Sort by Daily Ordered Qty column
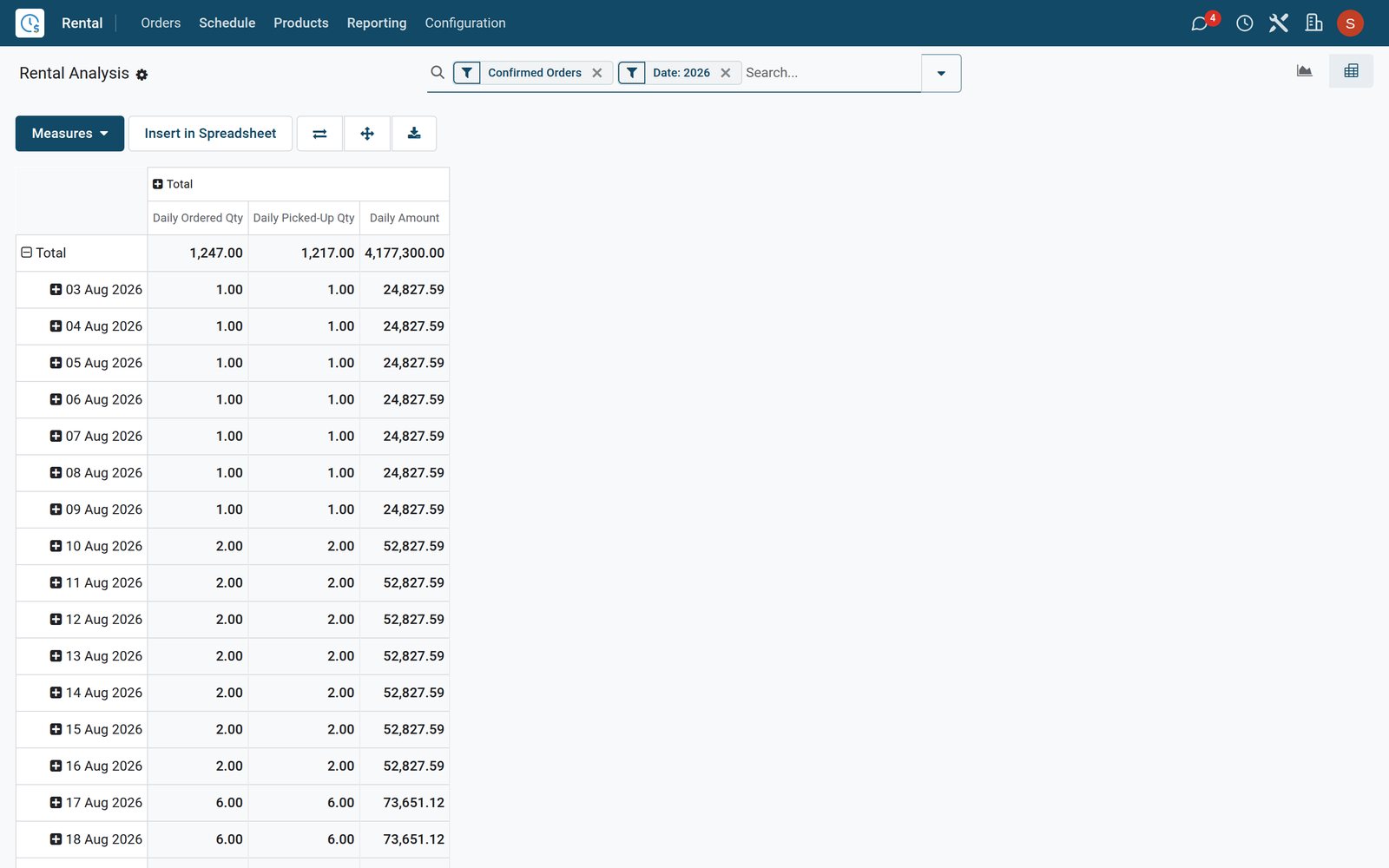This screenshot has width=1389, height=868. pyautogui.click(x=198, y=218)
